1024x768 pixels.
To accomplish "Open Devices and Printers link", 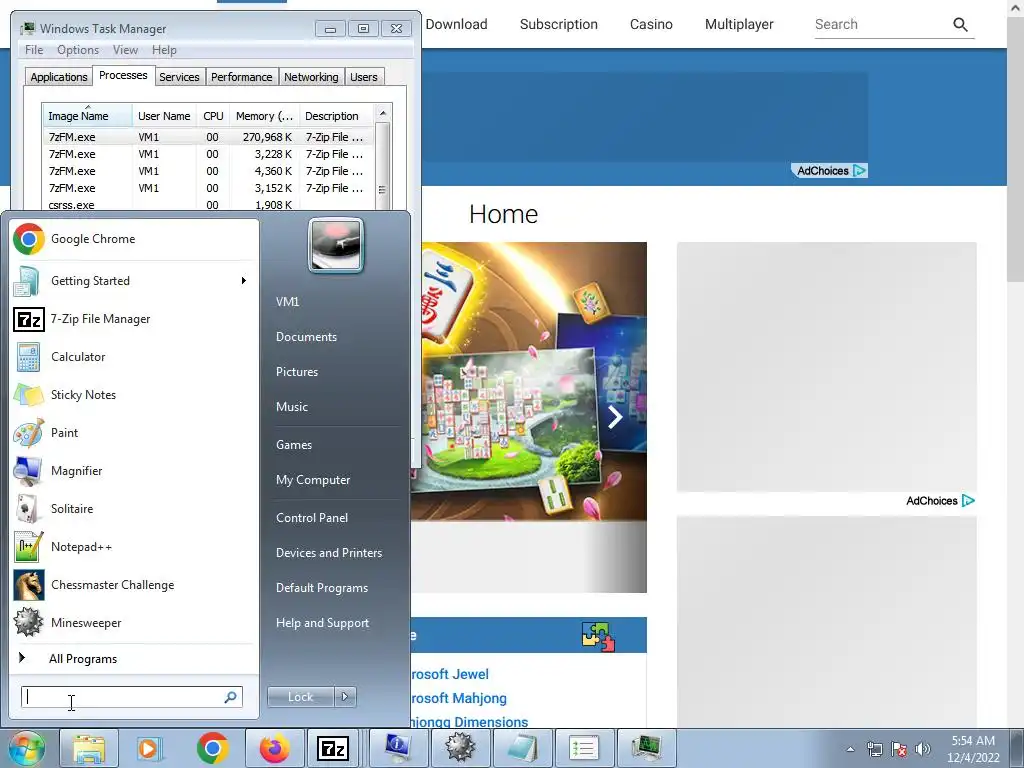I will (x=328, y=553).
